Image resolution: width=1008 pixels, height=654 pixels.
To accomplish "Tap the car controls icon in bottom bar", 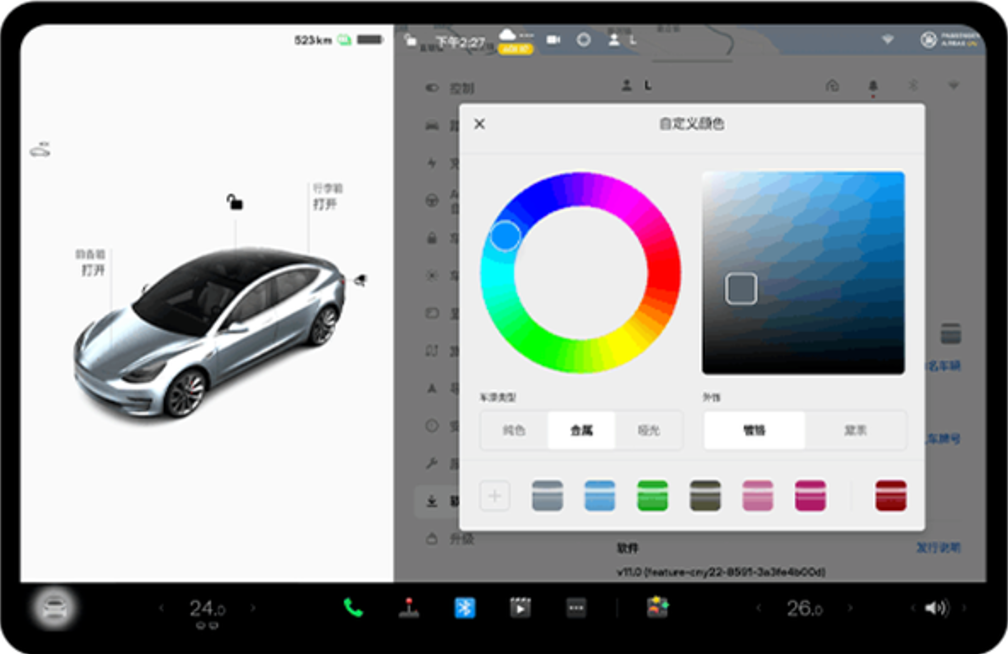I will pyautogui.click(x=55, y=608).
